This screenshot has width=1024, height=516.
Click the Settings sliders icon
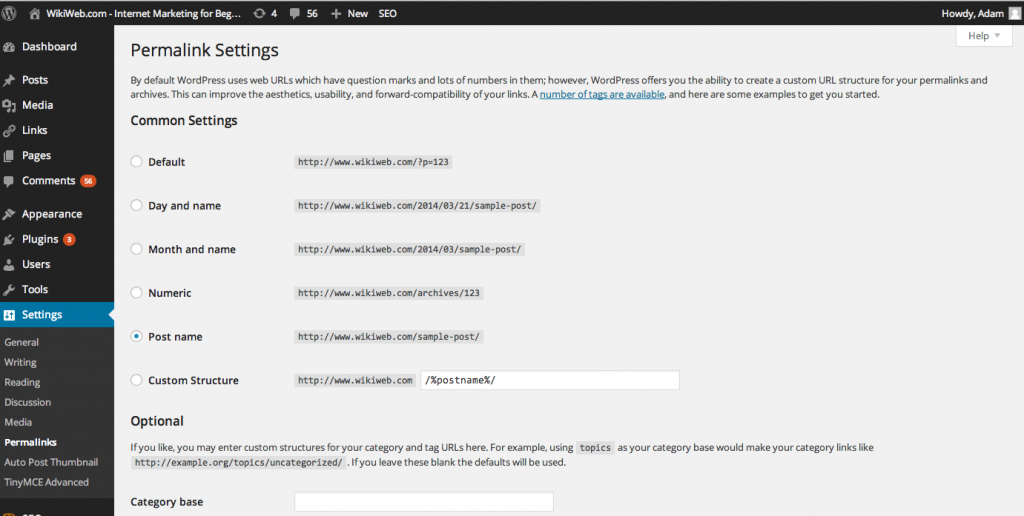9,315
